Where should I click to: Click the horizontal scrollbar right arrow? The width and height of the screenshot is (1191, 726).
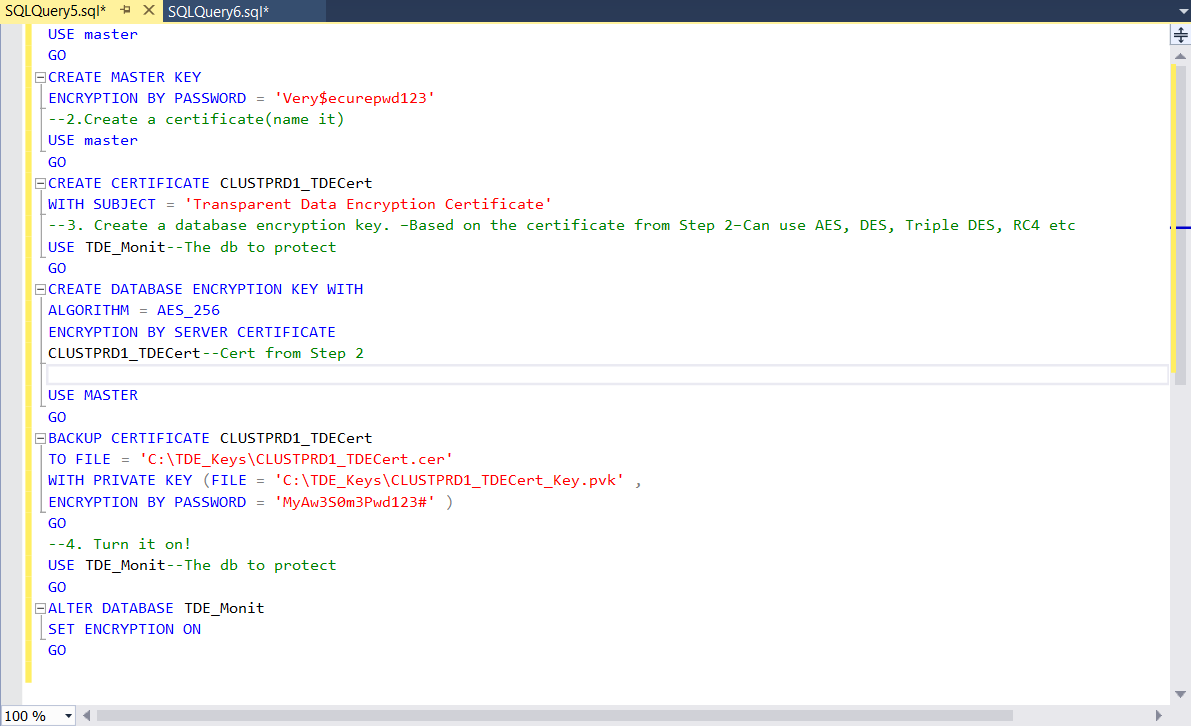point(1159,715)
